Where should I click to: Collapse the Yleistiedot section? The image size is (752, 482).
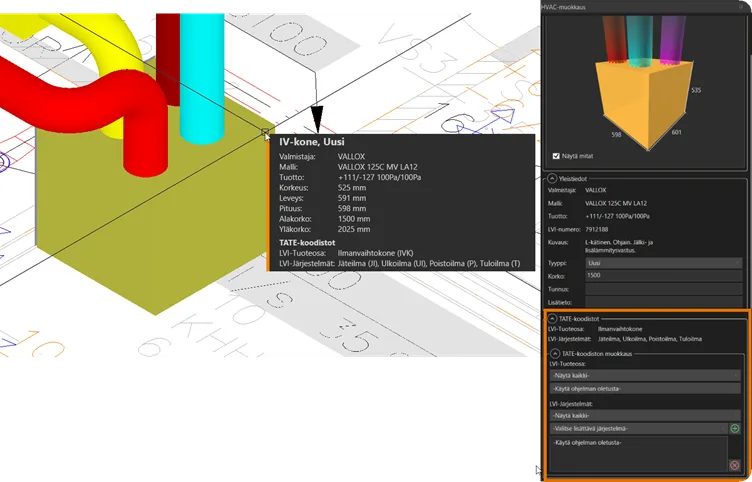tap(551, 177)
